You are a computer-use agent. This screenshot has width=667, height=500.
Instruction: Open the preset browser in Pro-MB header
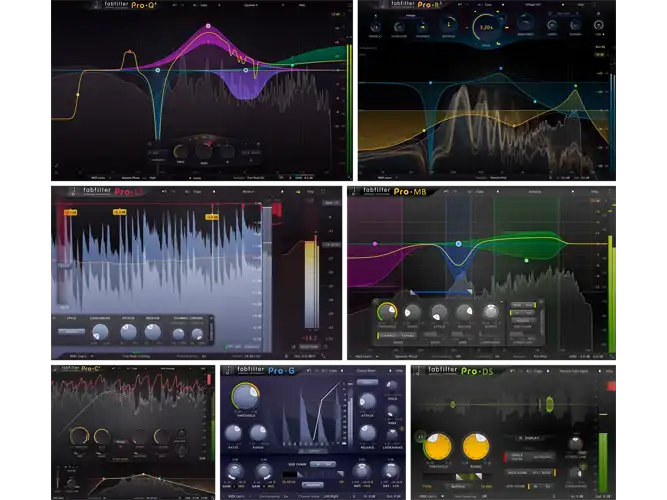point(535,191)
